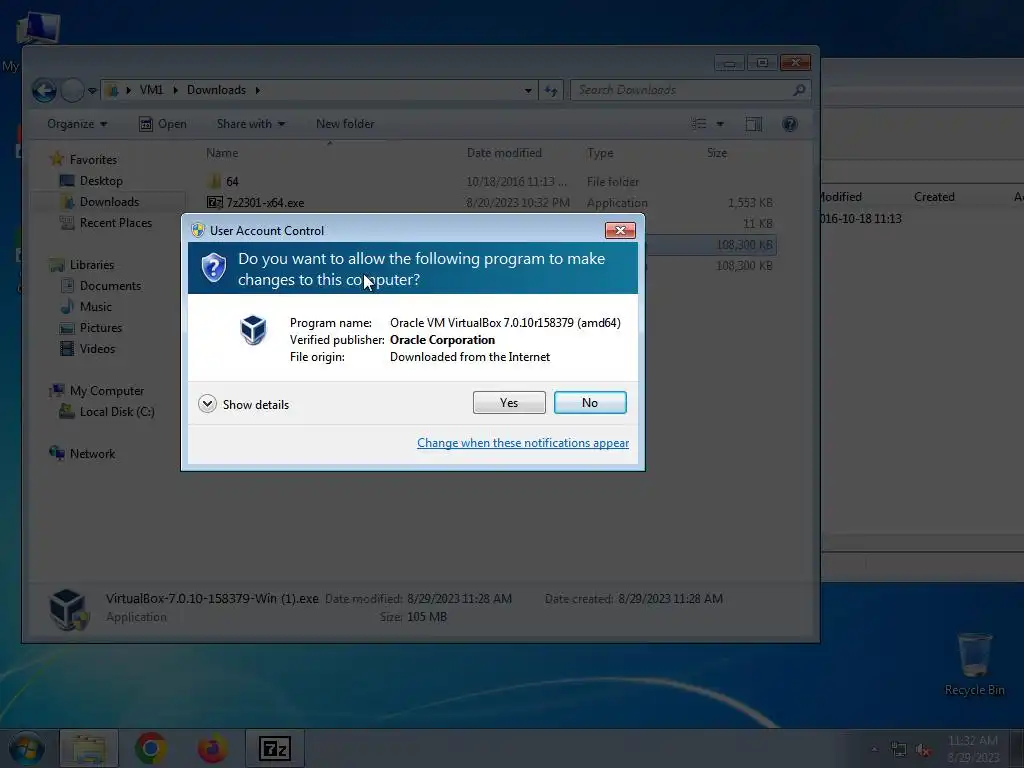Click Open in the Explorer toolbar

click(x=163, y=123)
